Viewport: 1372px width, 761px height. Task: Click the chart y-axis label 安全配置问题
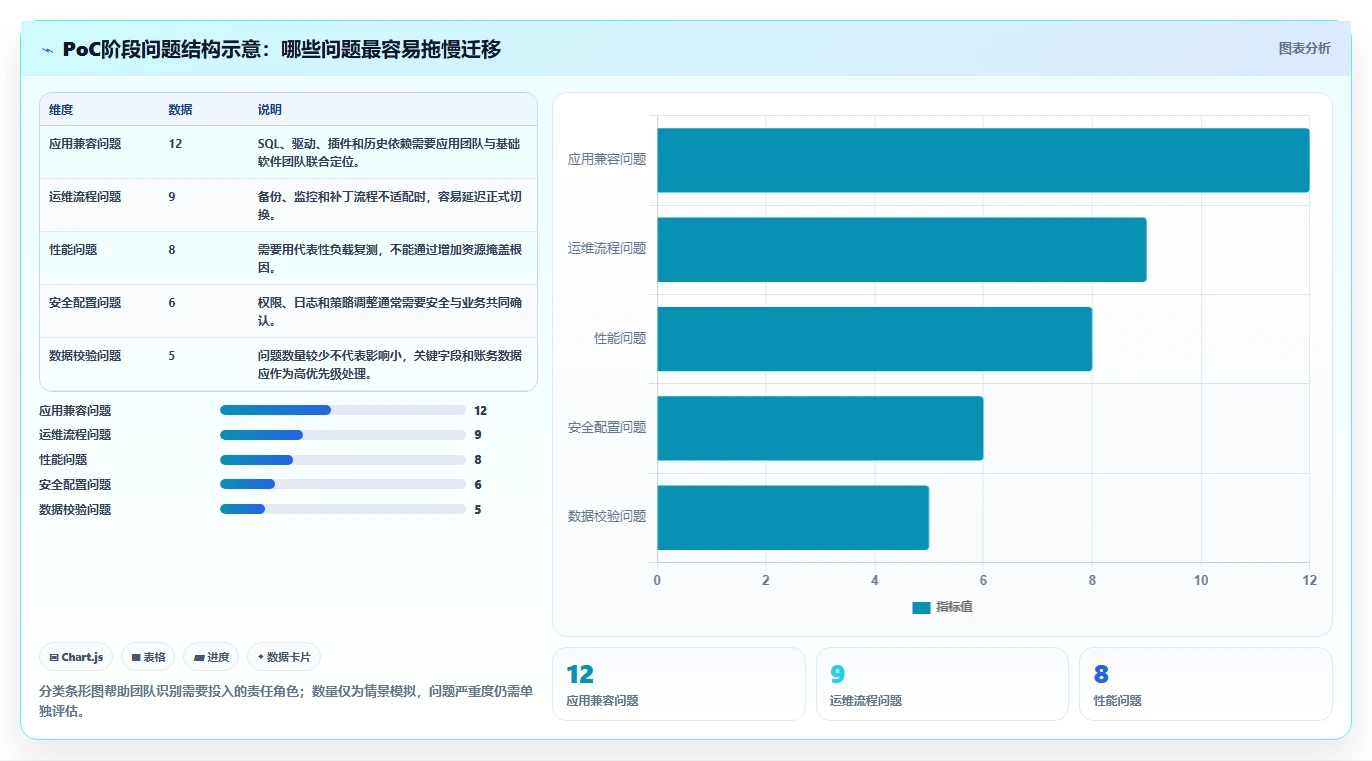607,427
